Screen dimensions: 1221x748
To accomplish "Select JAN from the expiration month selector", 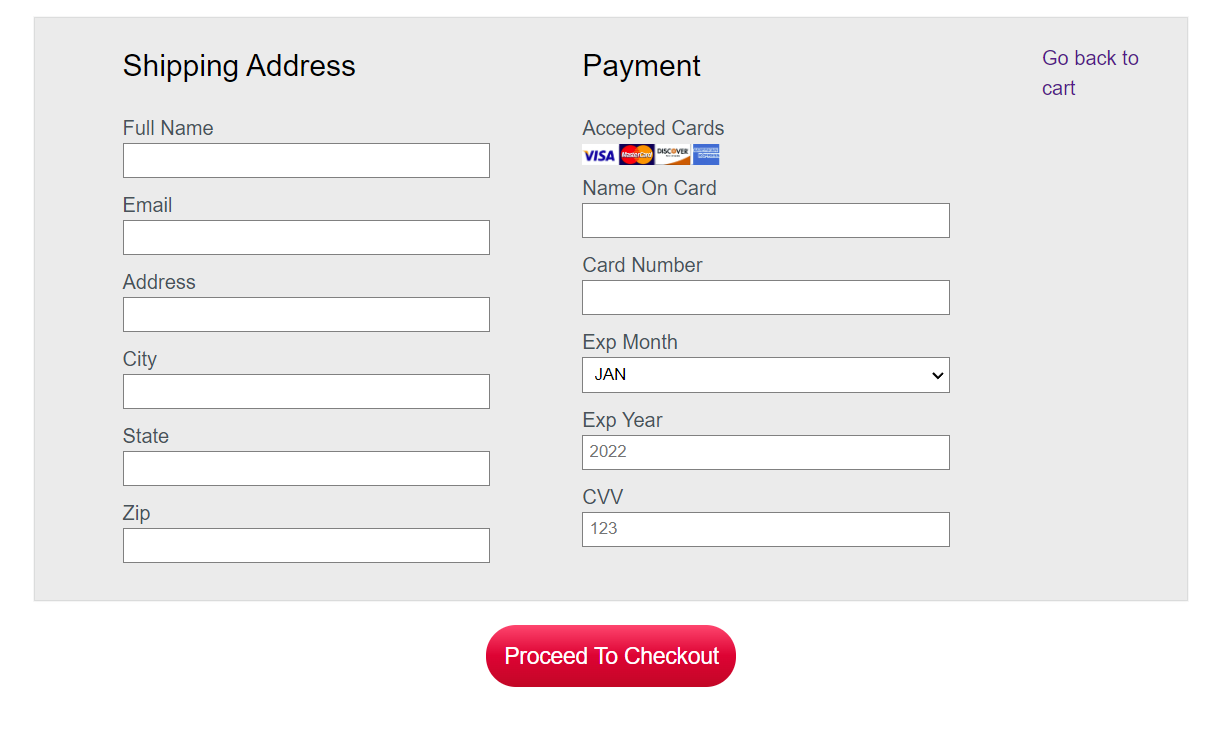I will point(765,374).
